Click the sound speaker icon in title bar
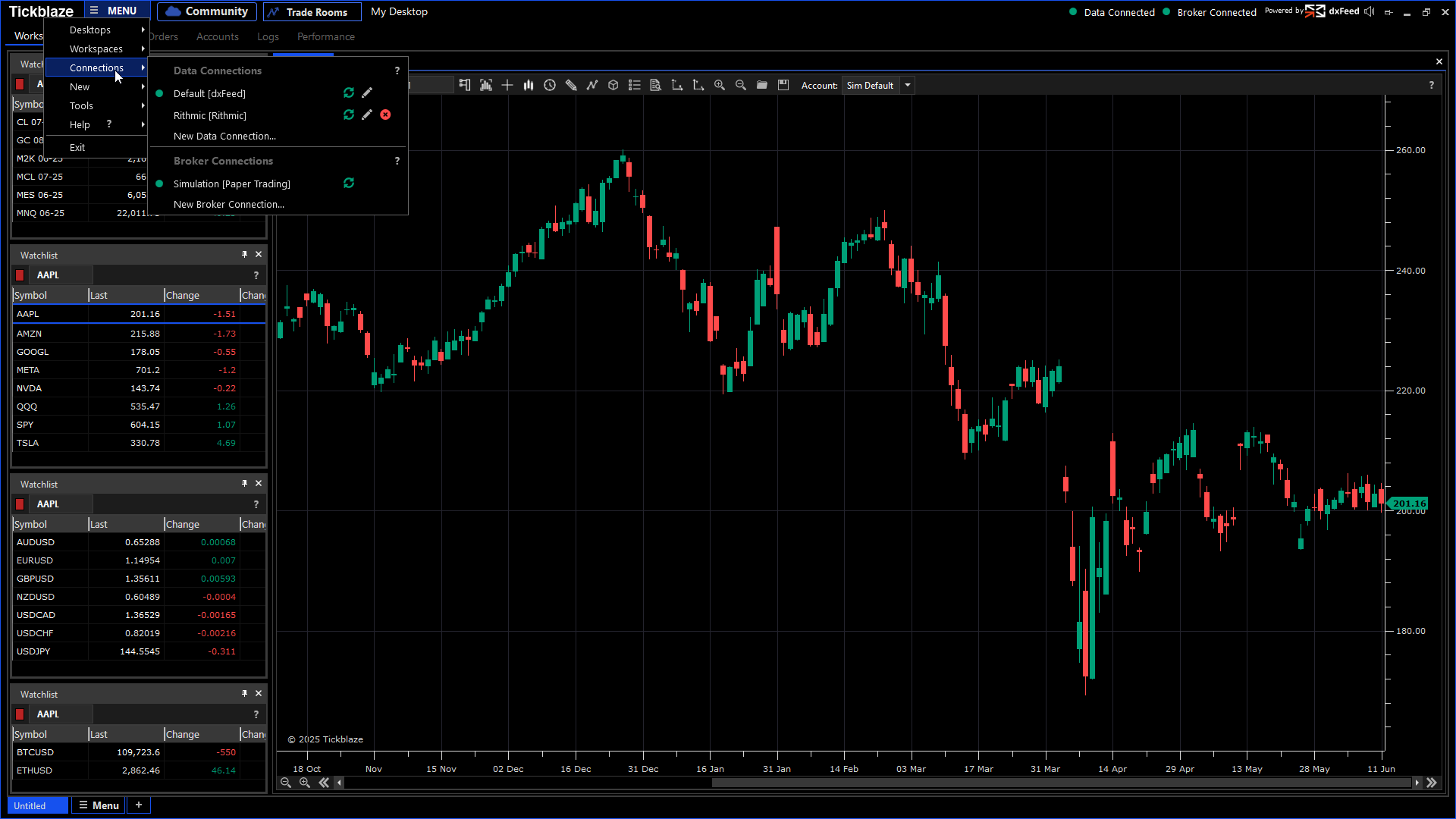This screenshot has height=819, width=1456. tap(1369, 11)
